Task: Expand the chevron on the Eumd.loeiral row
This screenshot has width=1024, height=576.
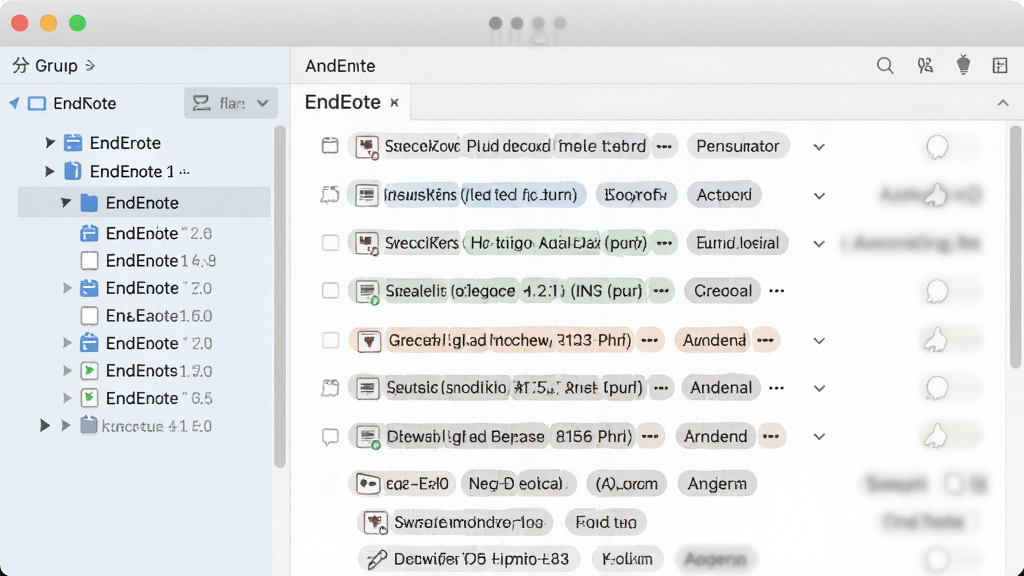Action: (819, 244)
